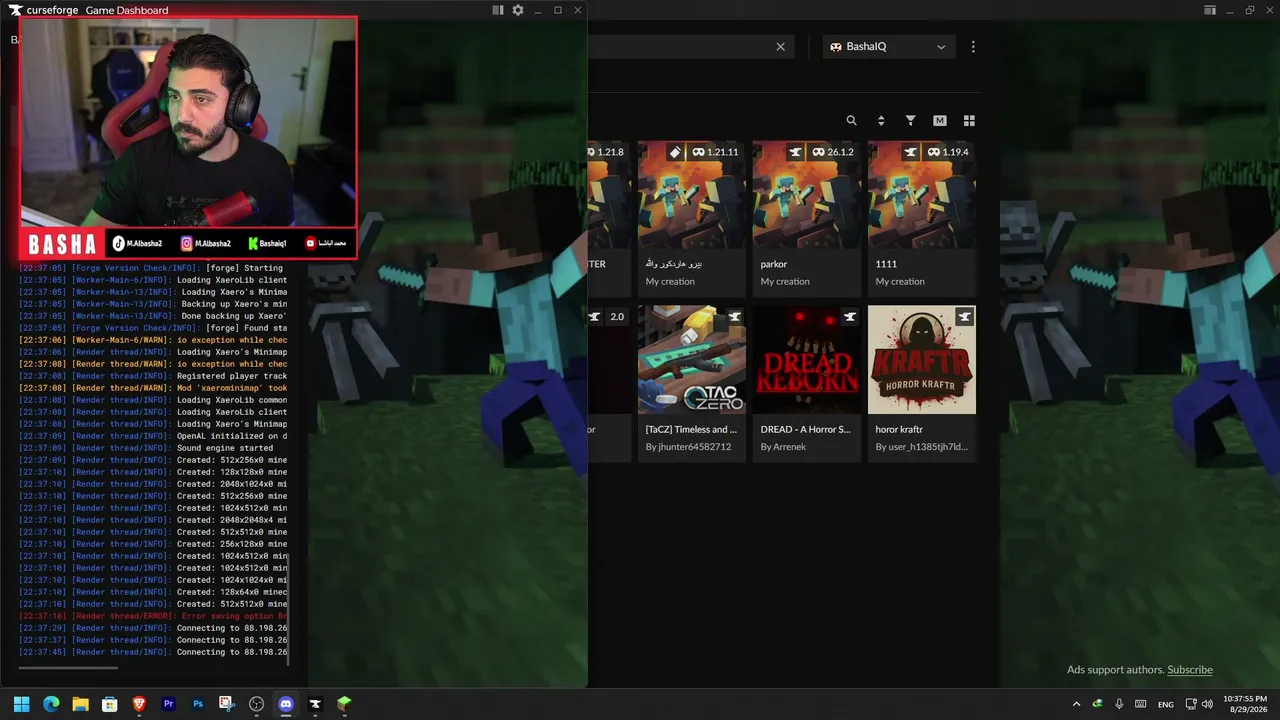Image resolution: width=1280 pixels, height=720 pixels.
Task: Click the 26.1.2 version badge on parkor
Action: point(832,152)
